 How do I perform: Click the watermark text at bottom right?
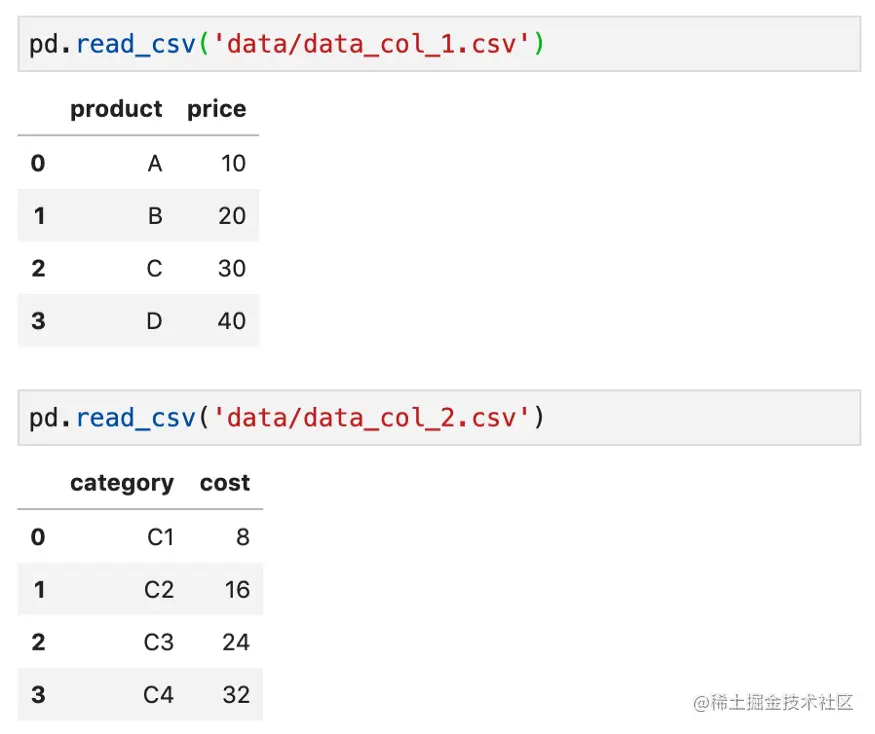point(773,703)
